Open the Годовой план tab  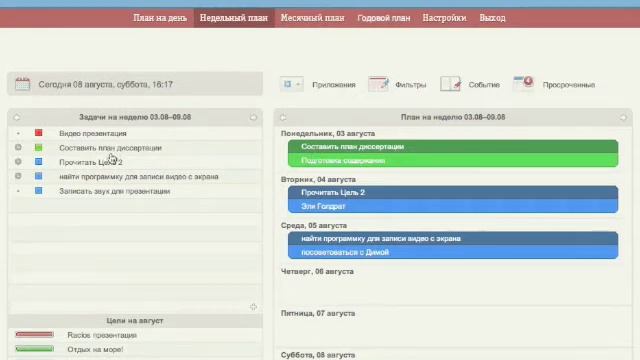tap(384, 18)
